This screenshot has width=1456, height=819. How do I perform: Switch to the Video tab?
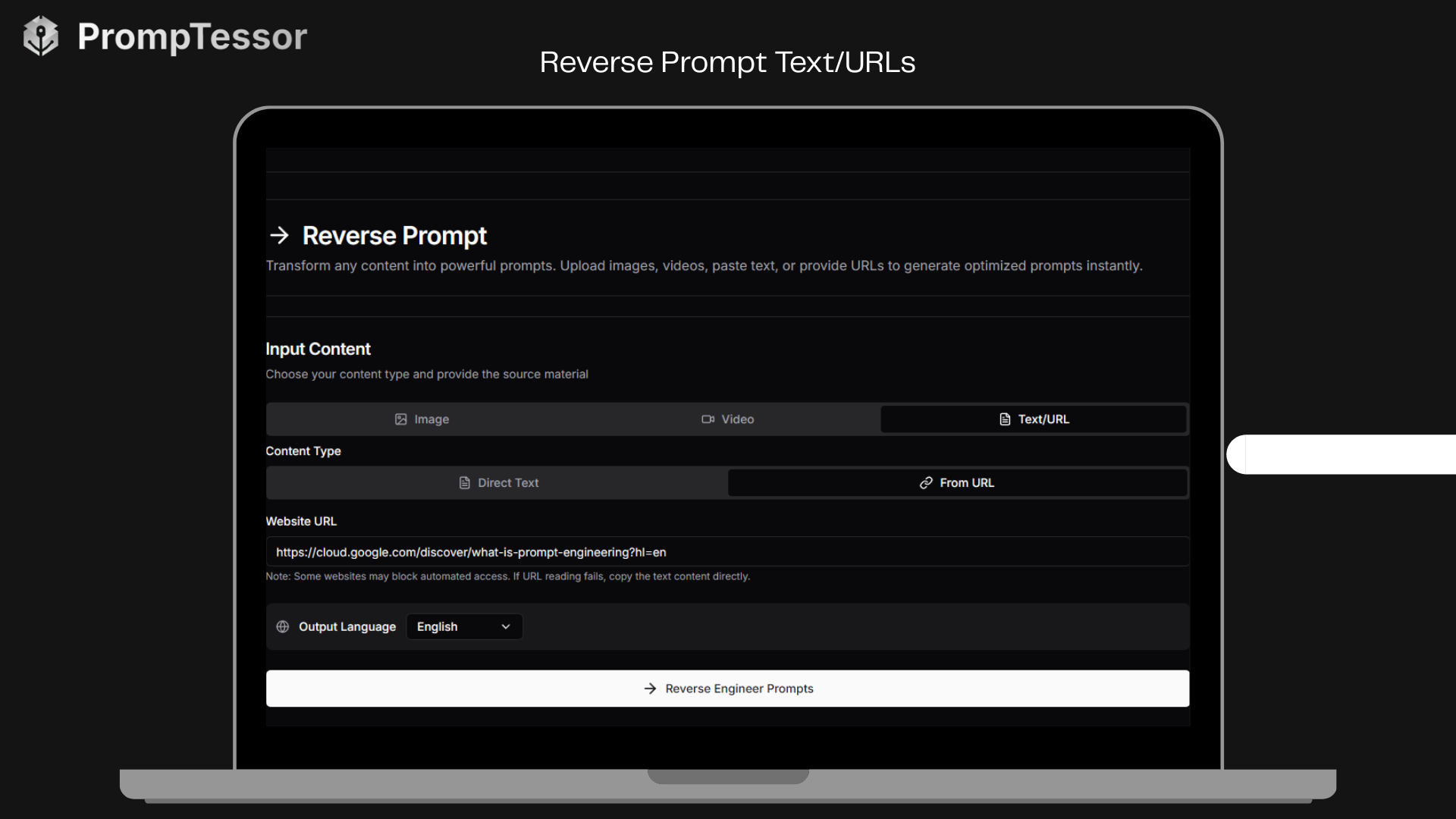point(727,419)
